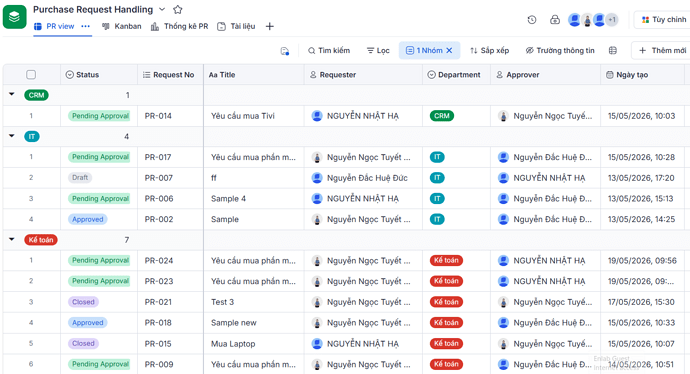
Task: Open Trường thông tin field settings
Action: pos(560,51)
